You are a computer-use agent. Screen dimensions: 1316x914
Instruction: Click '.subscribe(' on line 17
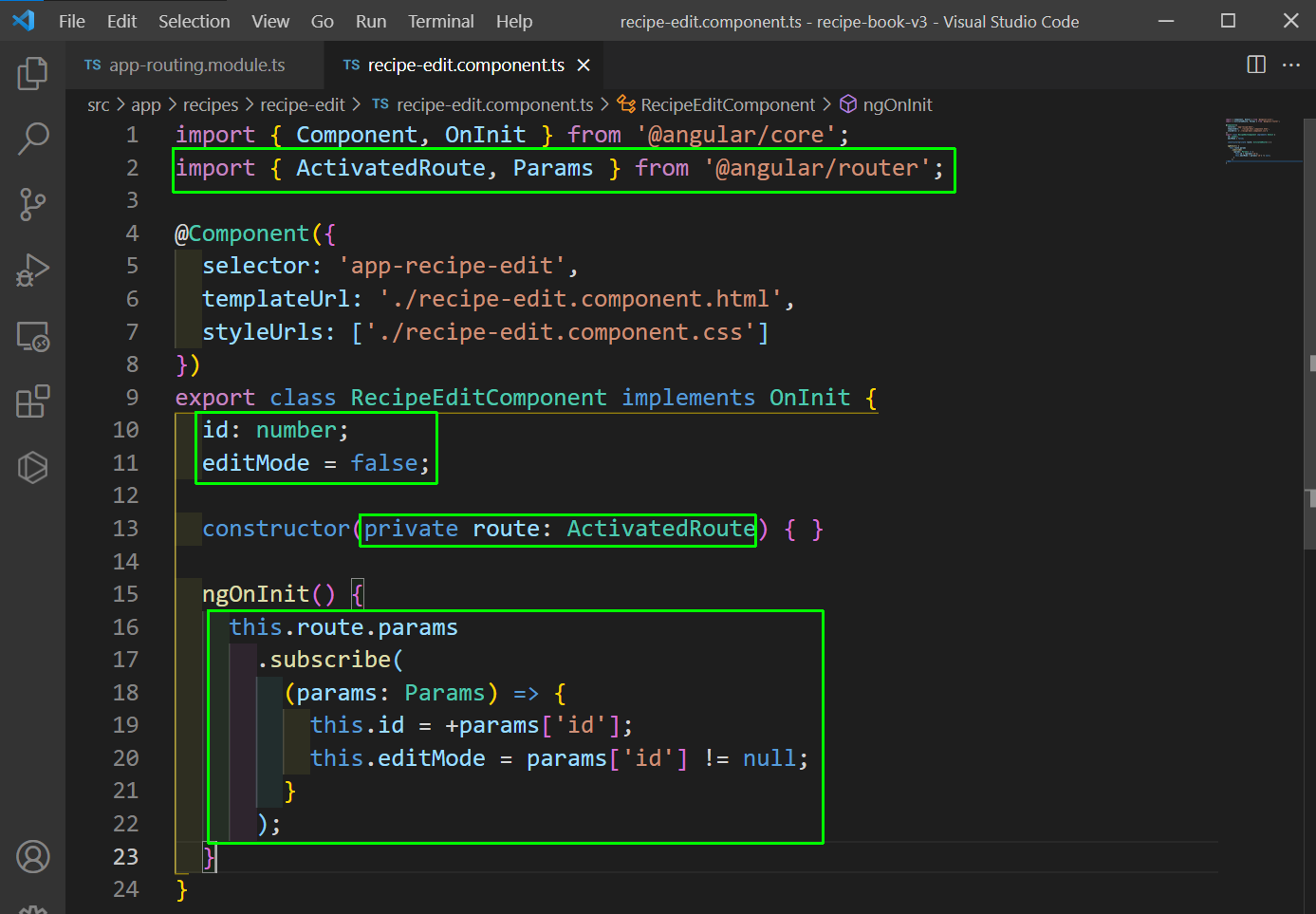point(330,660)
